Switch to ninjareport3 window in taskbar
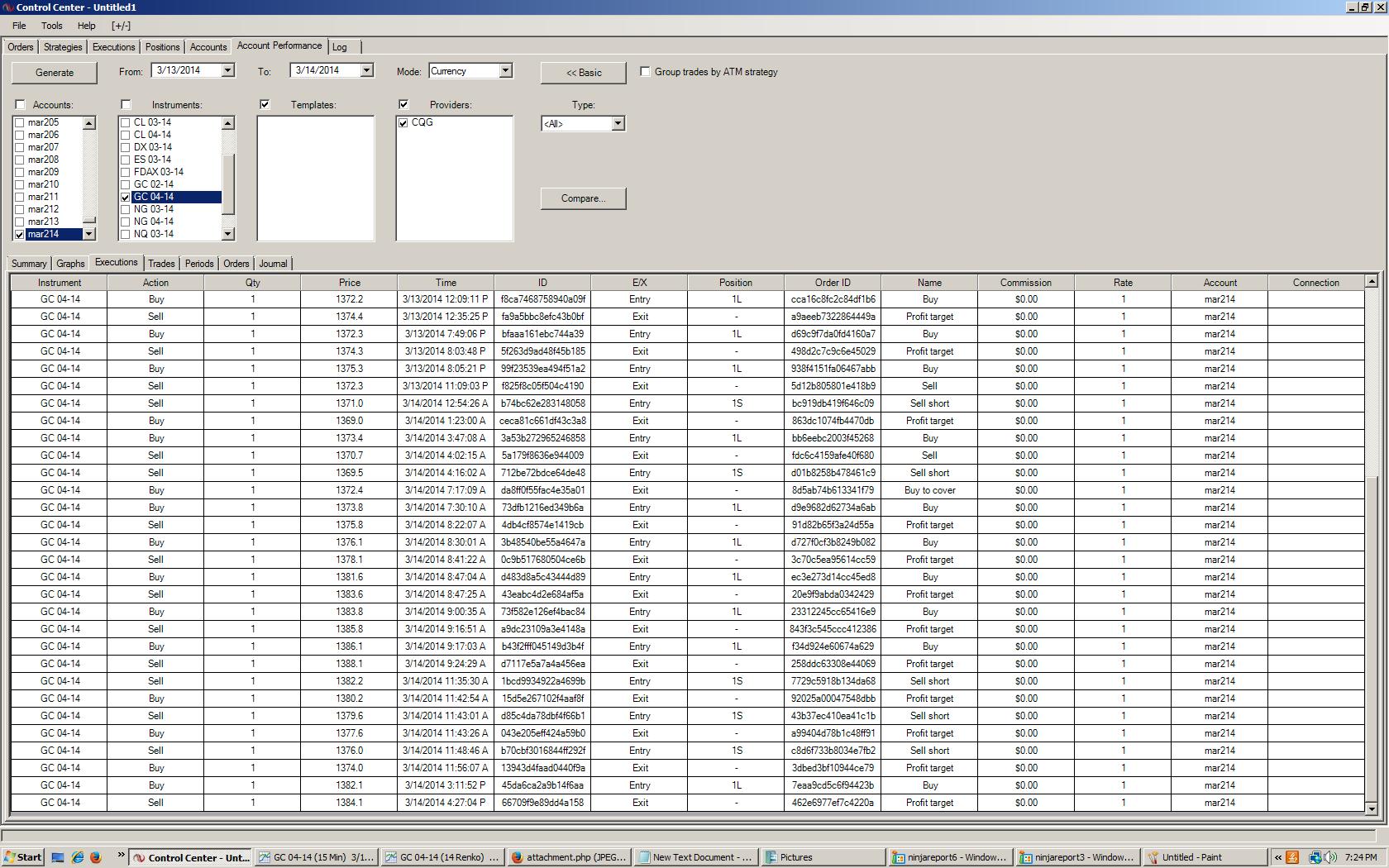Image resolution: width=1389 pixels, height=868 pixels. pos(1076,857)
